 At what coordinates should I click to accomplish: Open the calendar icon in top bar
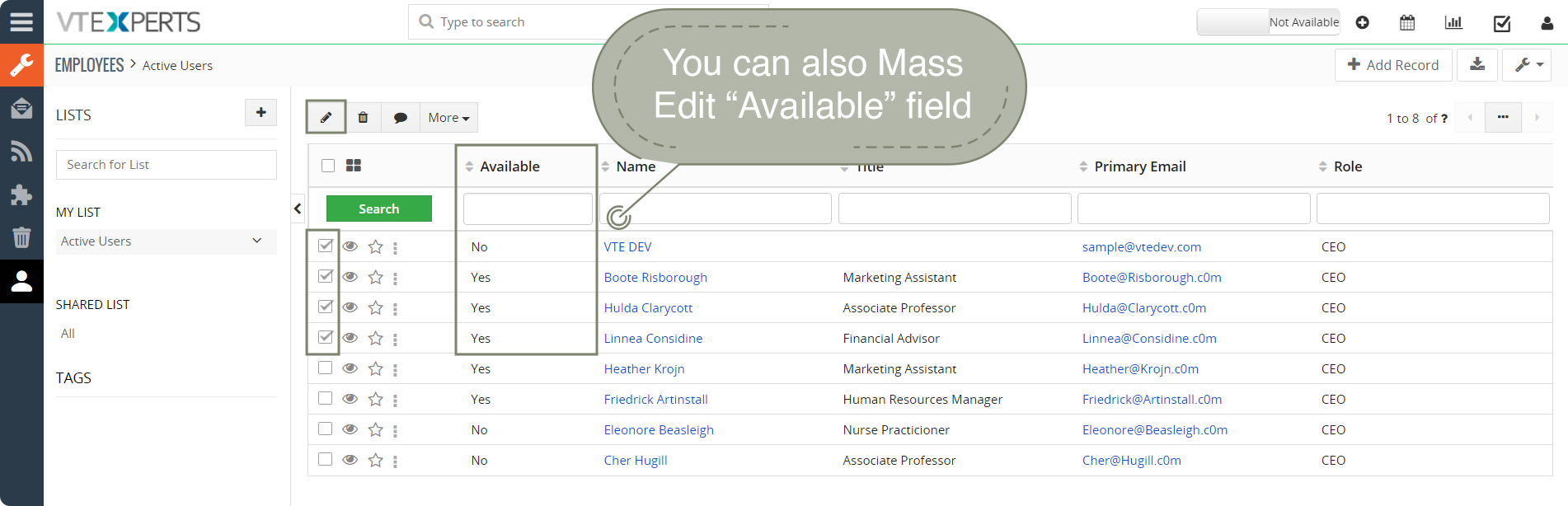tap(1407, 22)
